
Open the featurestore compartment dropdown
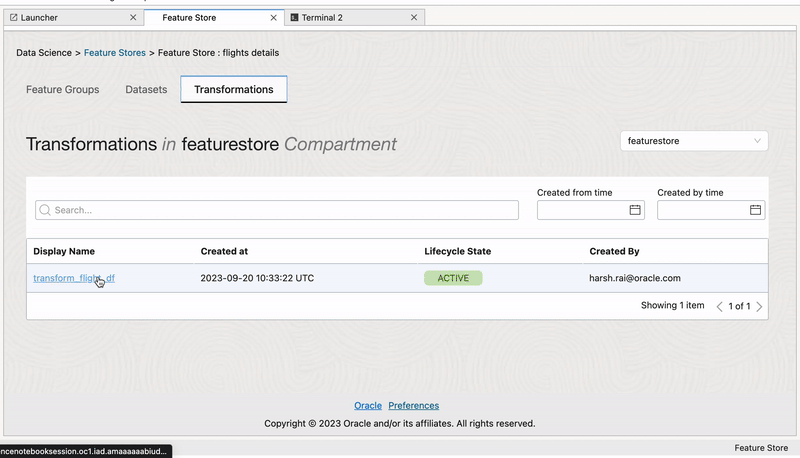694,141
